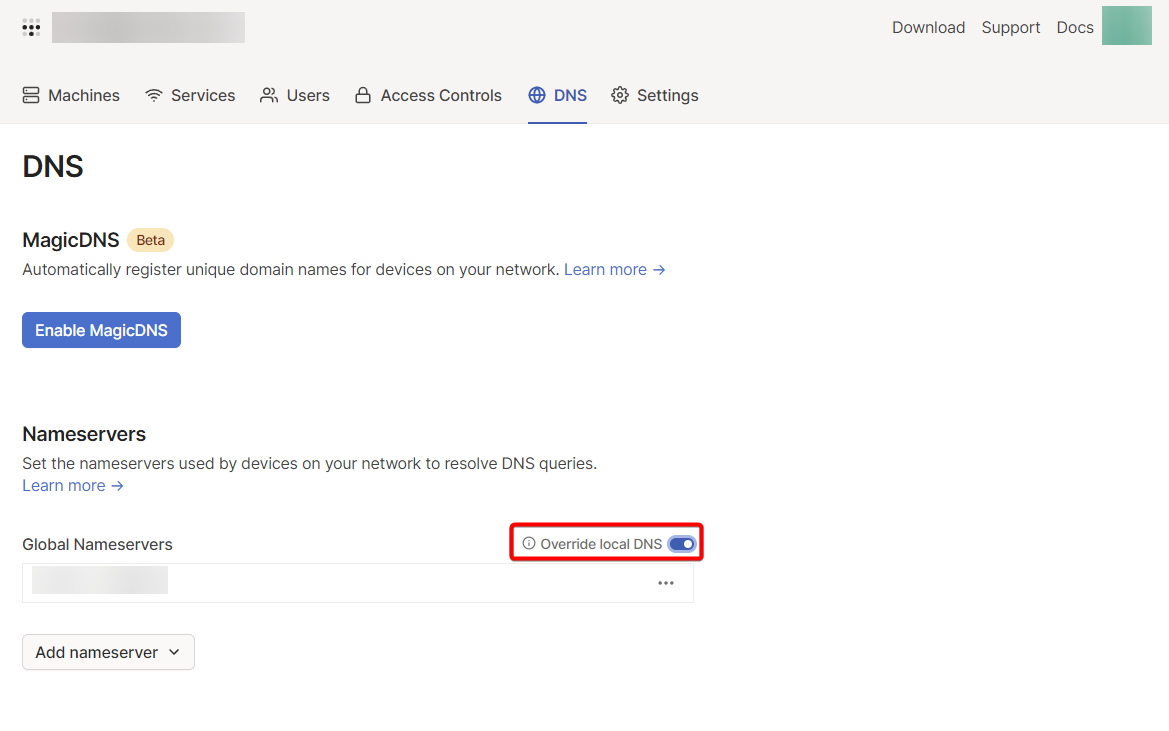1169x731 pixels.
Task: Select the DNS tab
Action: [558, 95]
